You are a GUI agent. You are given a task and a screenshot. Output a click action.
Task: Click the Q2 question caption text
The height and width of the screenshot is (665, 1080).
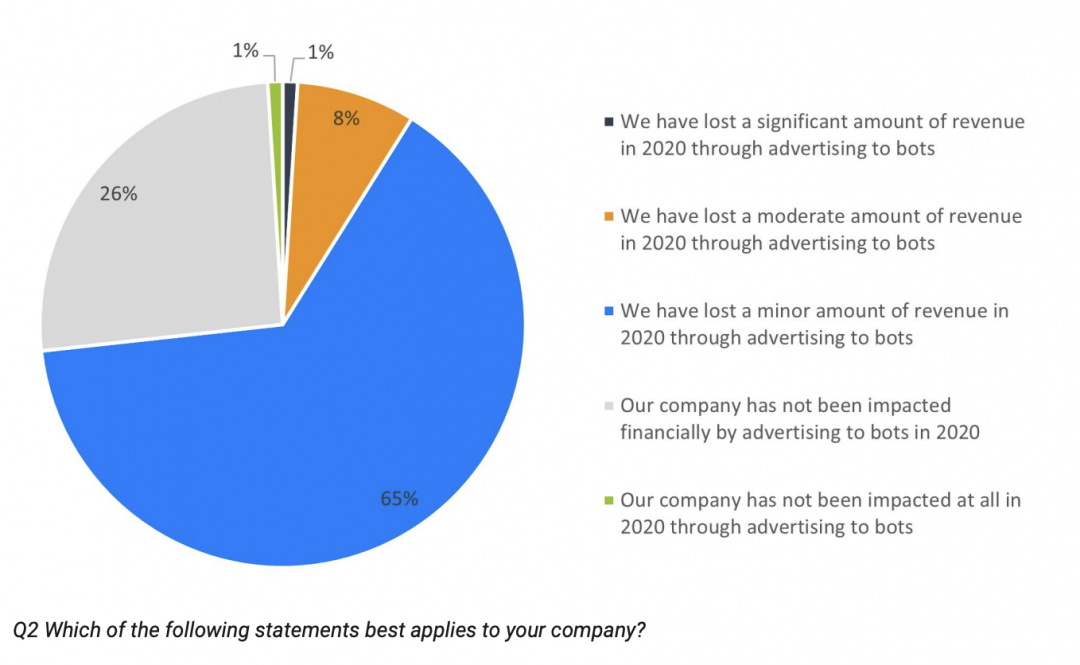(329, 630)
